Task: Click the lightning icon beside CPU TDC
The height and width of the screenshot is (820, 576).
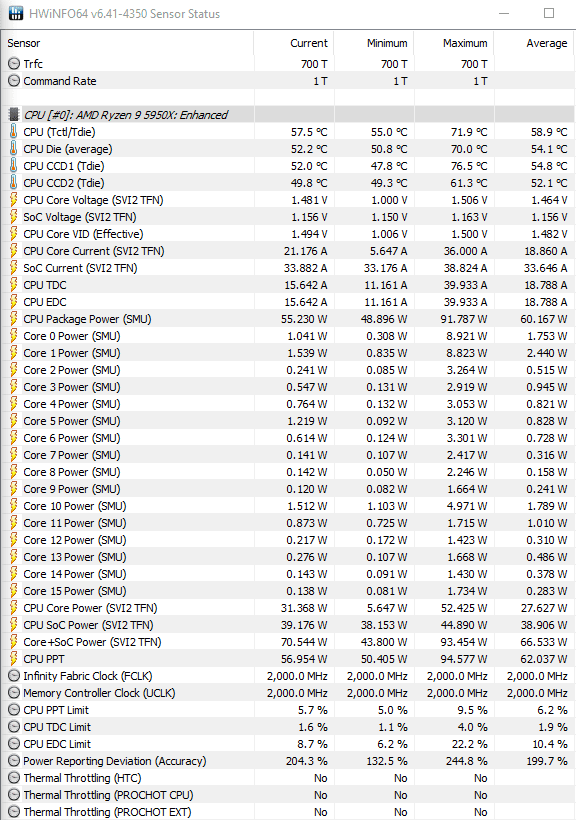Action: point(14,285)
